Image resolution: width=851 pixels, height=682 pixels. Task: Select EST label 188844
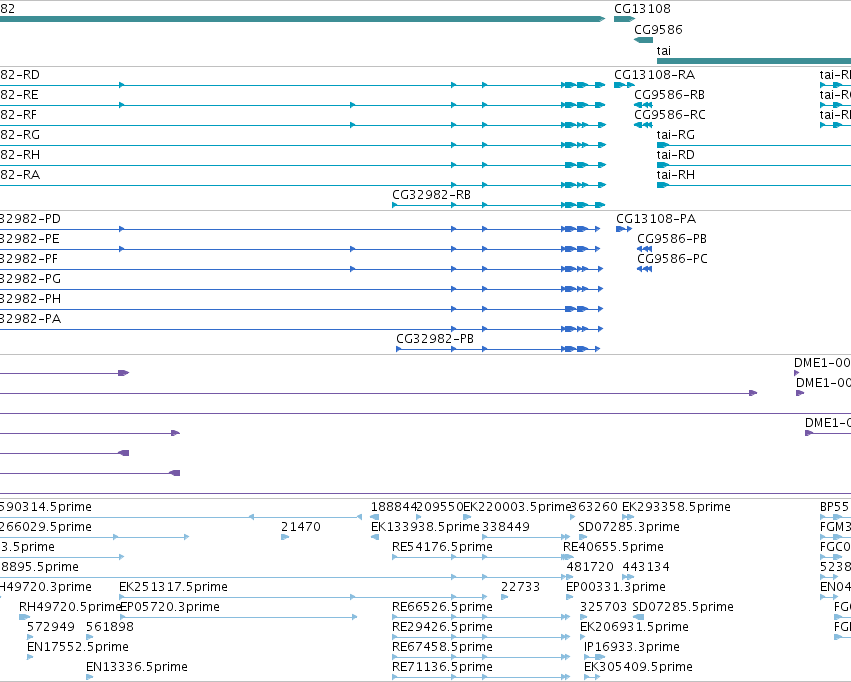(394, 507)
